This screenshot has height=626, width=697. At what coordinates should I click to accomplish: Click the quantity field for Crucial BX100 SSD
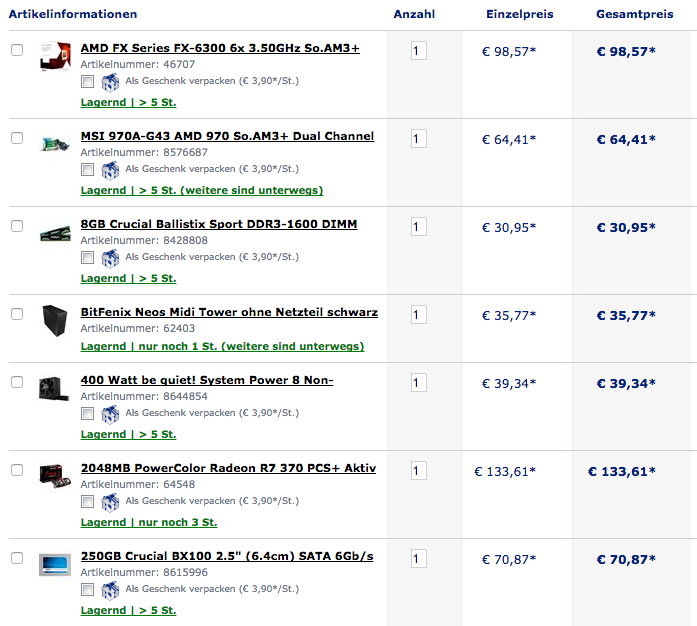(419, 559)
